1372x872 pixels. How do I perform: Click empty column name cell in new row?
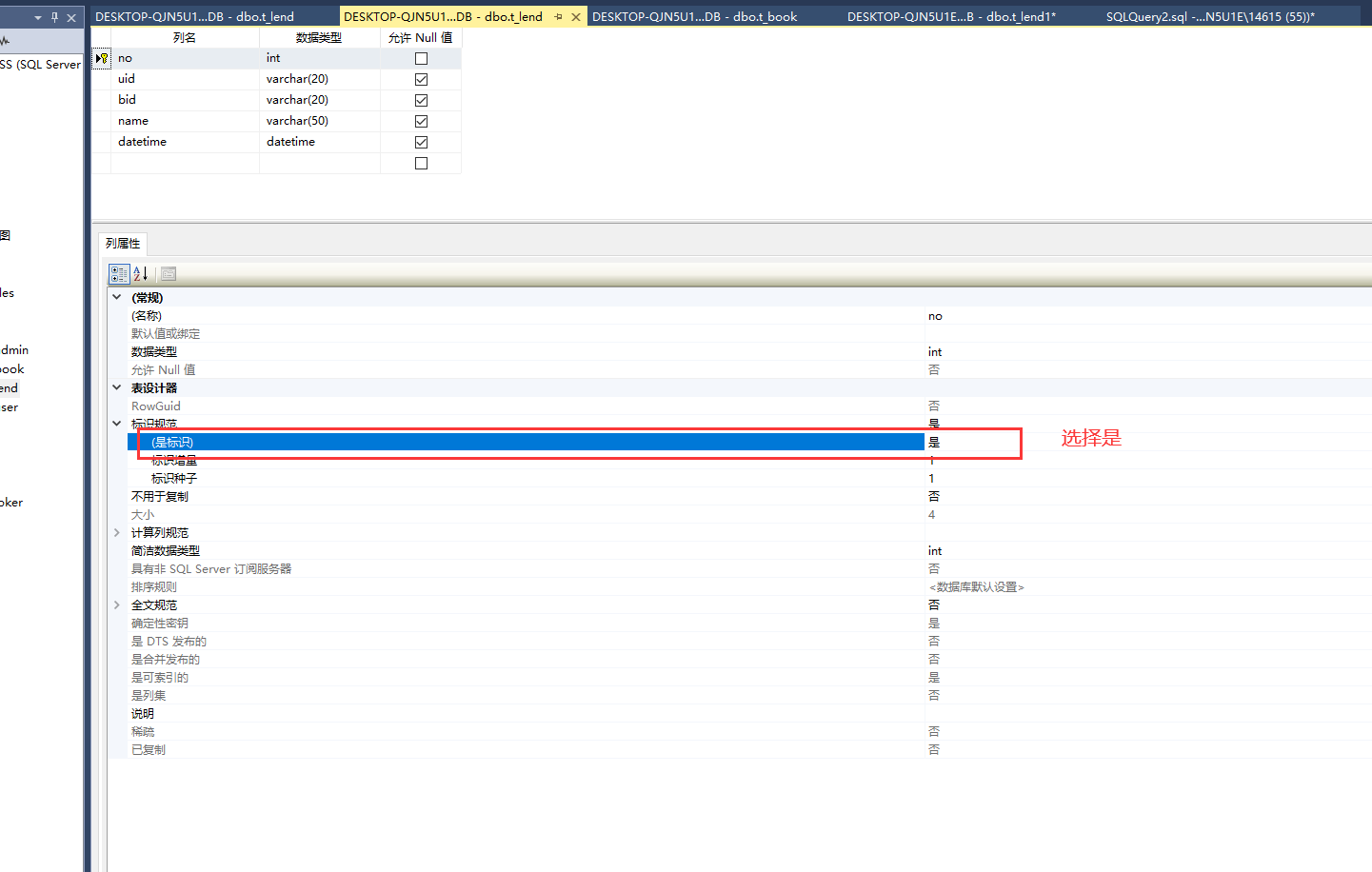(x=185, y=163)
